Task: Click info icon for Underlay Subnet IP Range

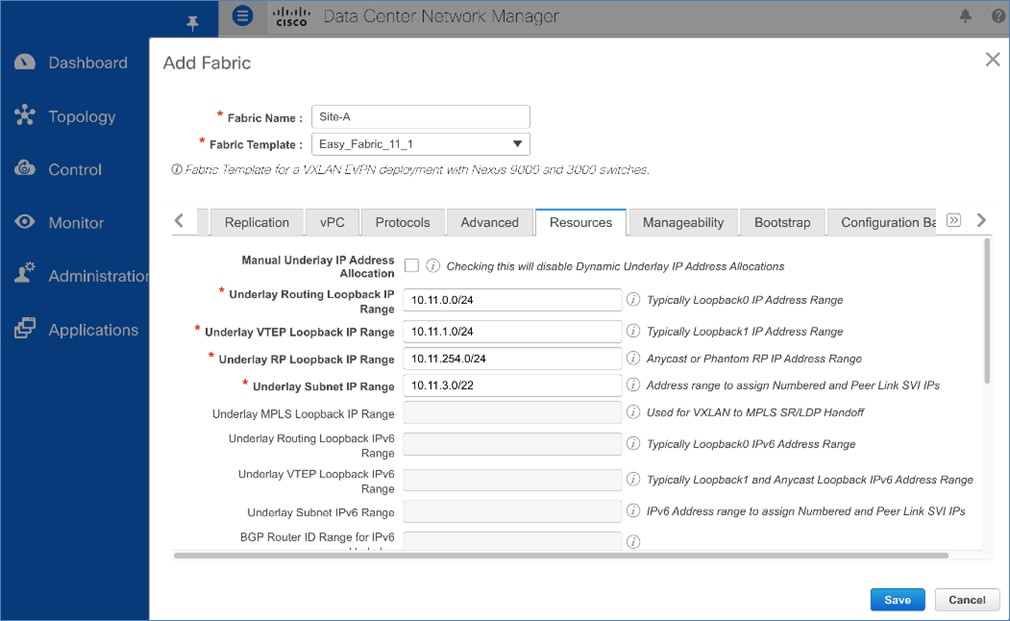Action: 633,385
